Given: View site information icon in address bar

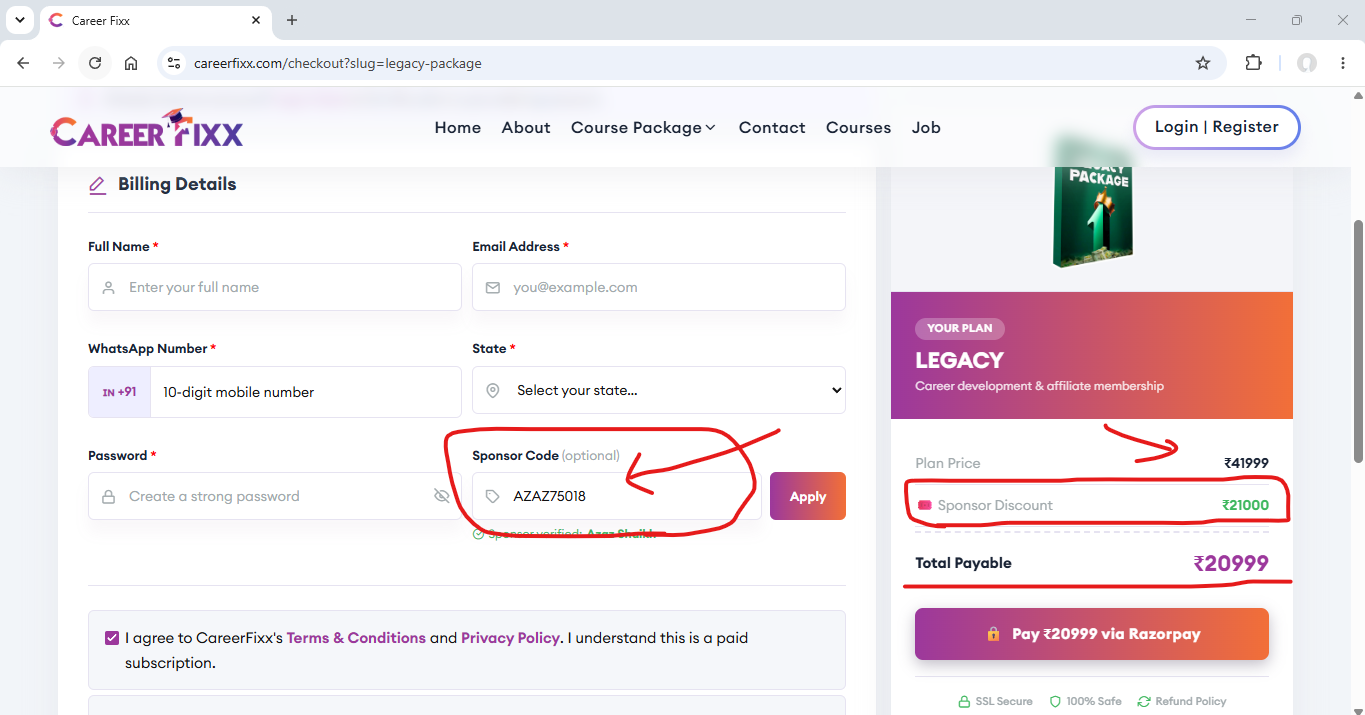Looking at the screenshot, I should pyautogui.click(x=173, y=63).
